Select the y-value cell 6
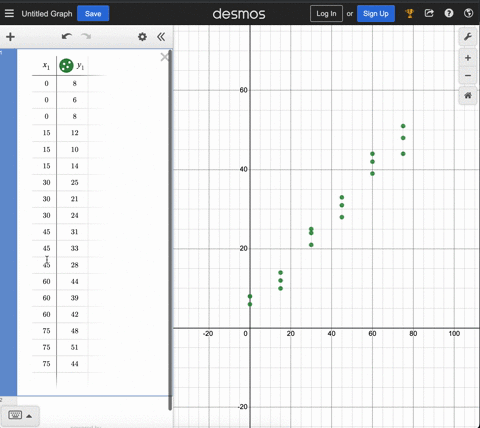Screen dimensions: 480x428 pyautogui.click(x=74, y=100)
